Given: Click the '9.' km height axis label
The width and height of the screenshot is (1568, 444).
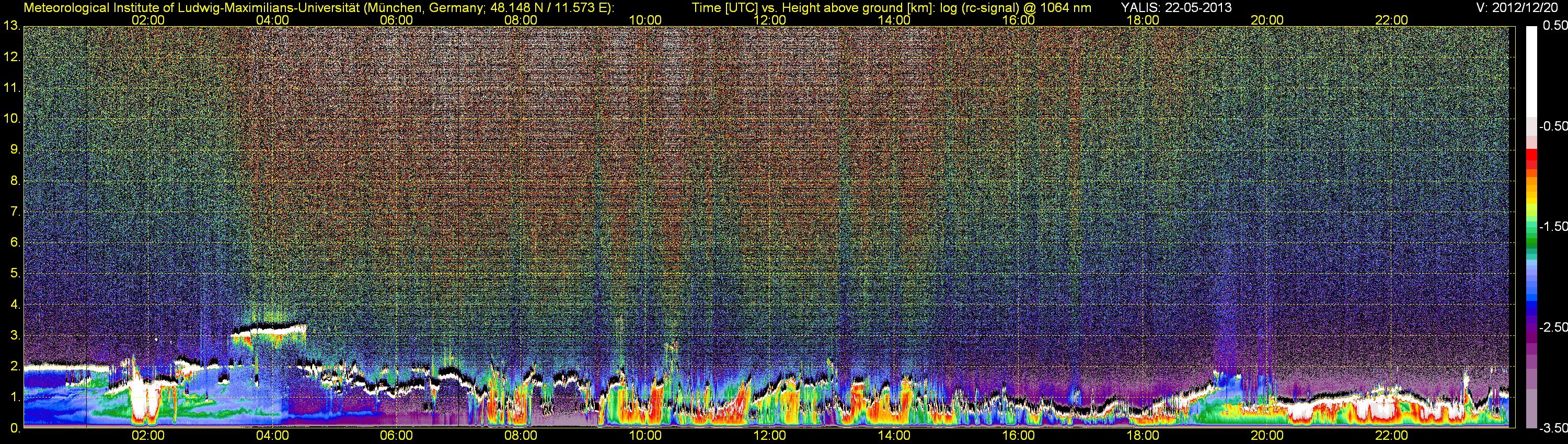Looking at the screenshot, I should [15, 149].
